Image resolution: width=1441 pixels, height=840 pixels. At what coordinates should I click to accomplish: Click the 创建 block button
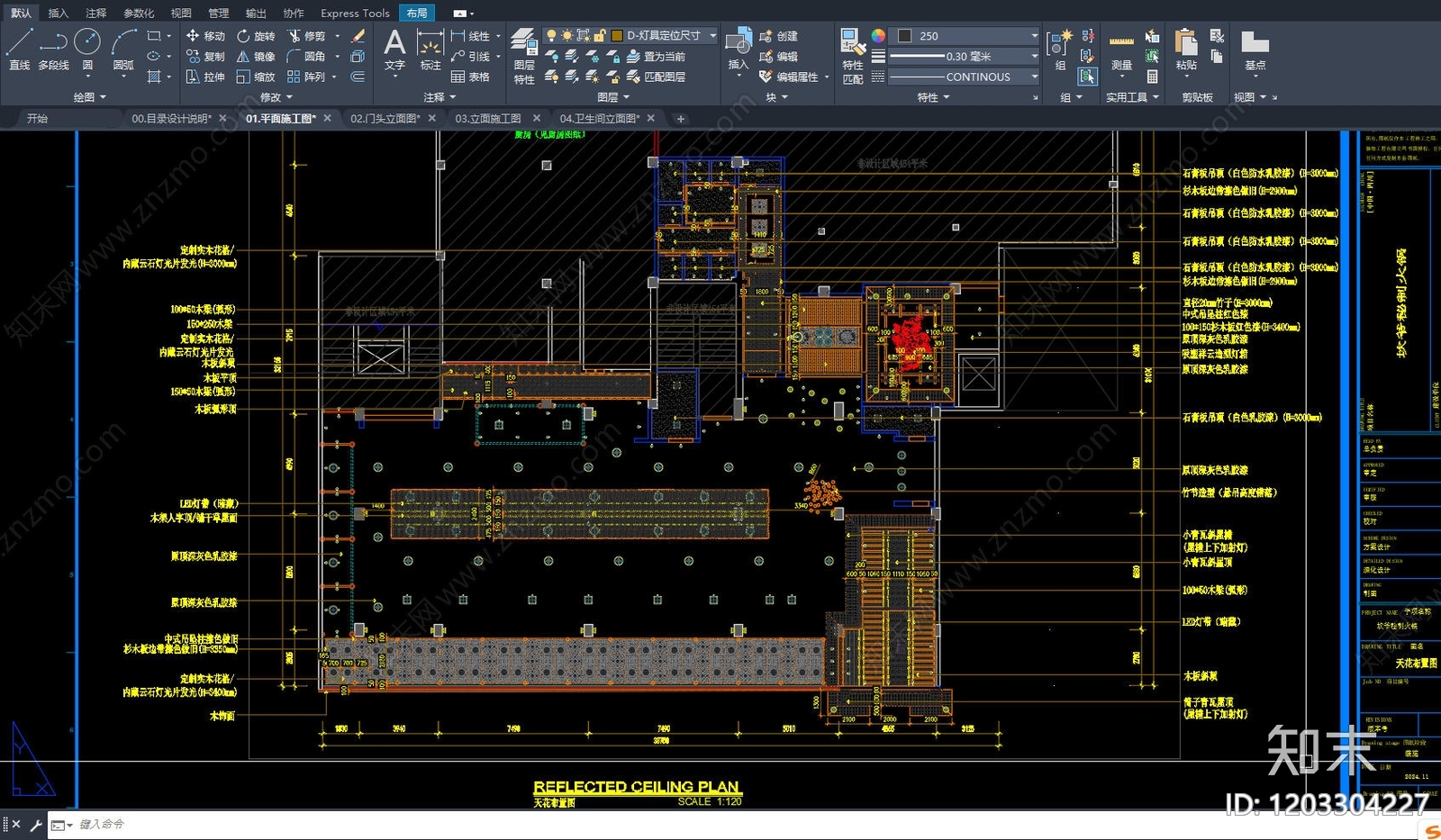click(x=779, y=36)
